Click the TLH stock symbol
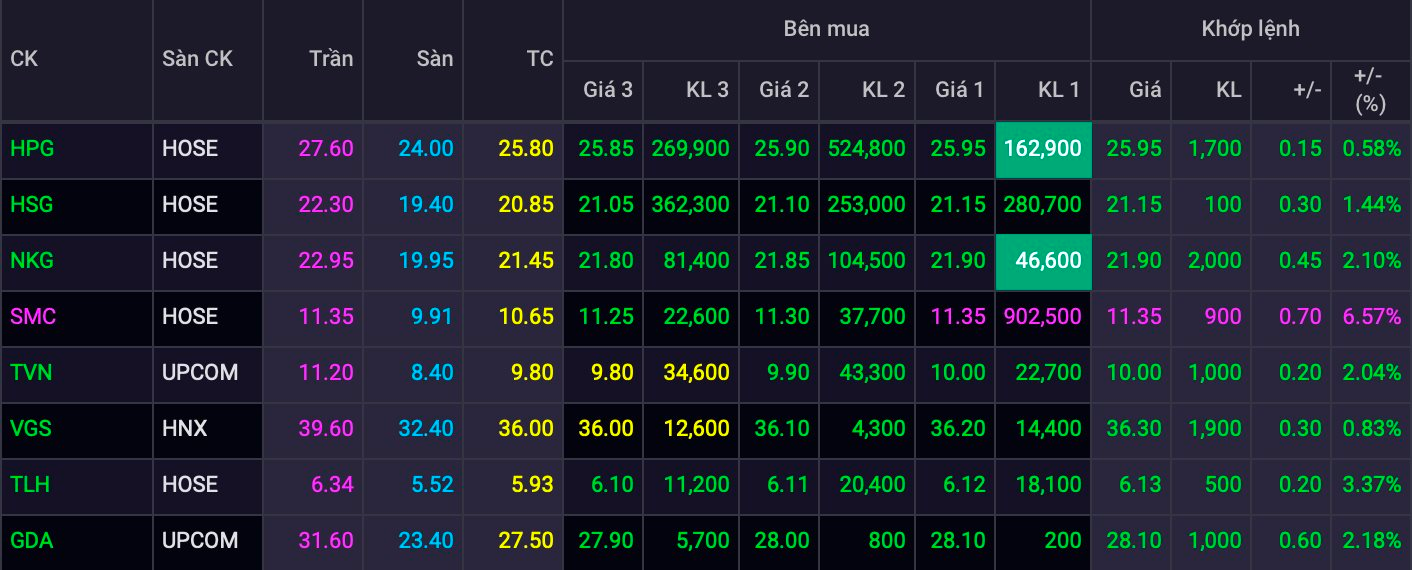The height and width of the screenshot is (570, 1412). [30, 485]
